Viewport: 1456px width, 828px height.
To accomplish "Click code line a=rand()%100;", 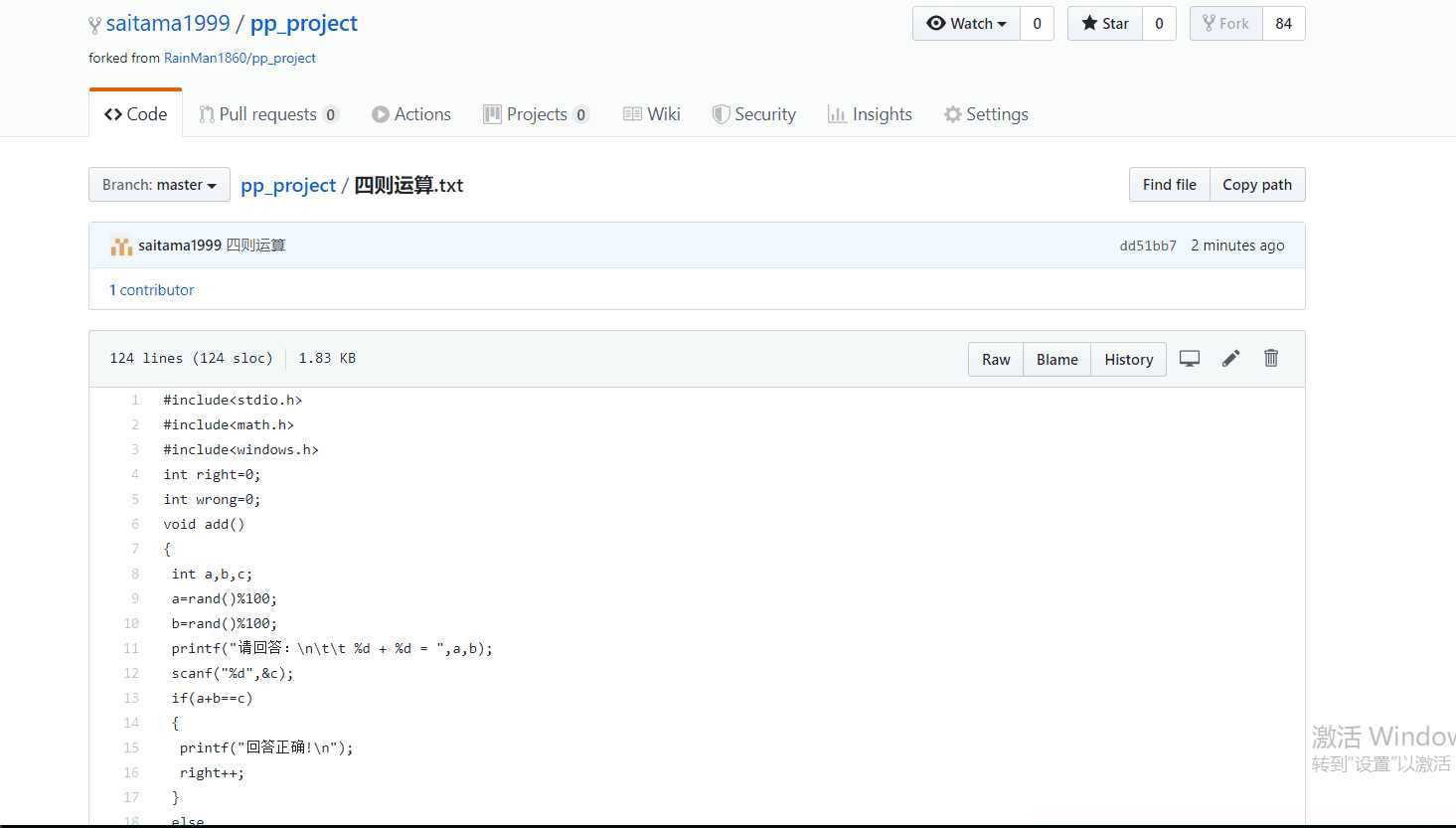I will 225,598.
